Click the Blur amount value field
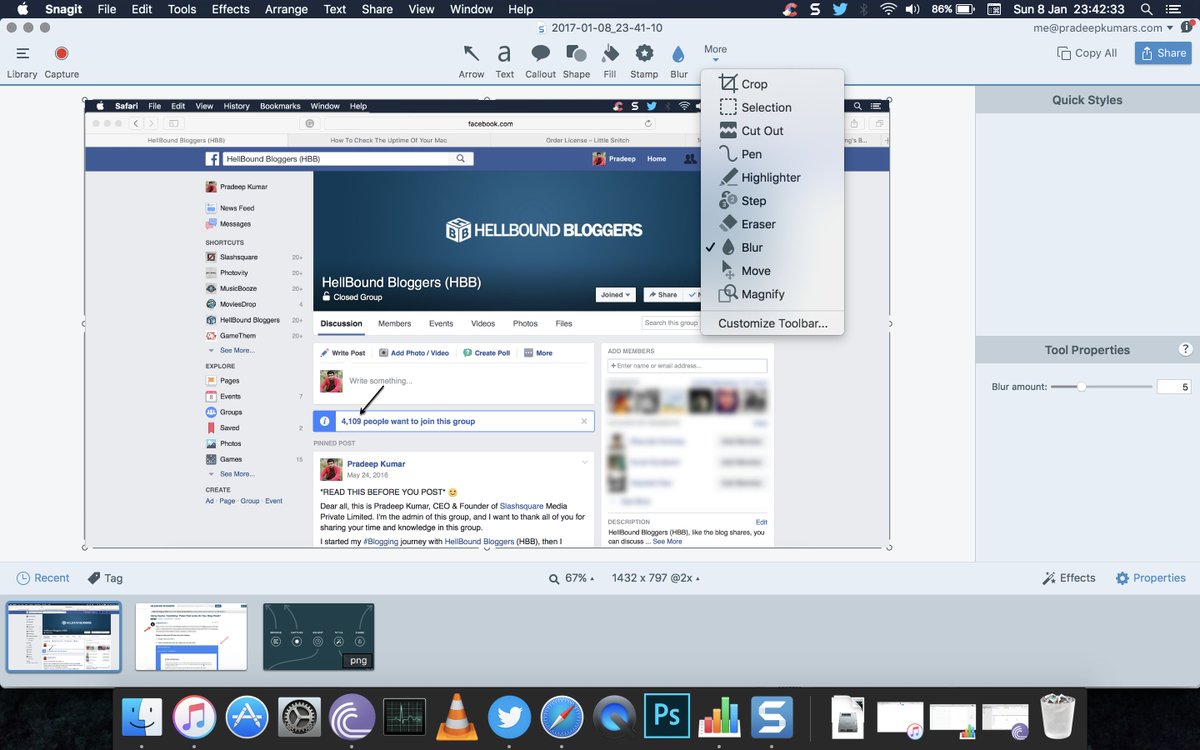This screenshot has height=750, width=1200. point(1174,386)
